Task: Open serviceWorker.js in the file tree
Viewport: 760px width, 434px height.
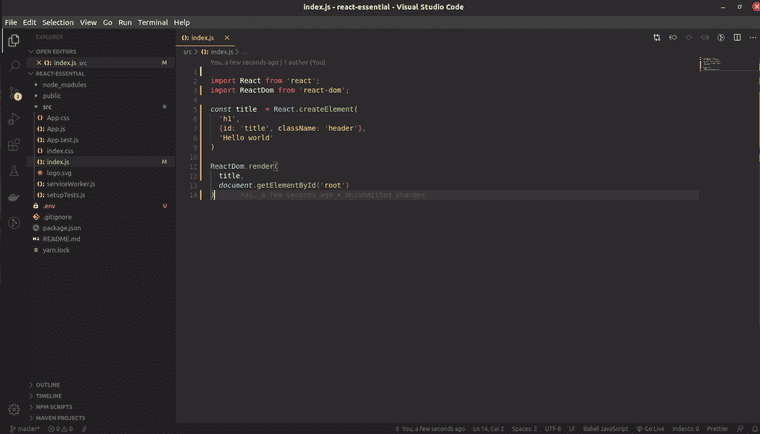Action: tap(71, 184)
